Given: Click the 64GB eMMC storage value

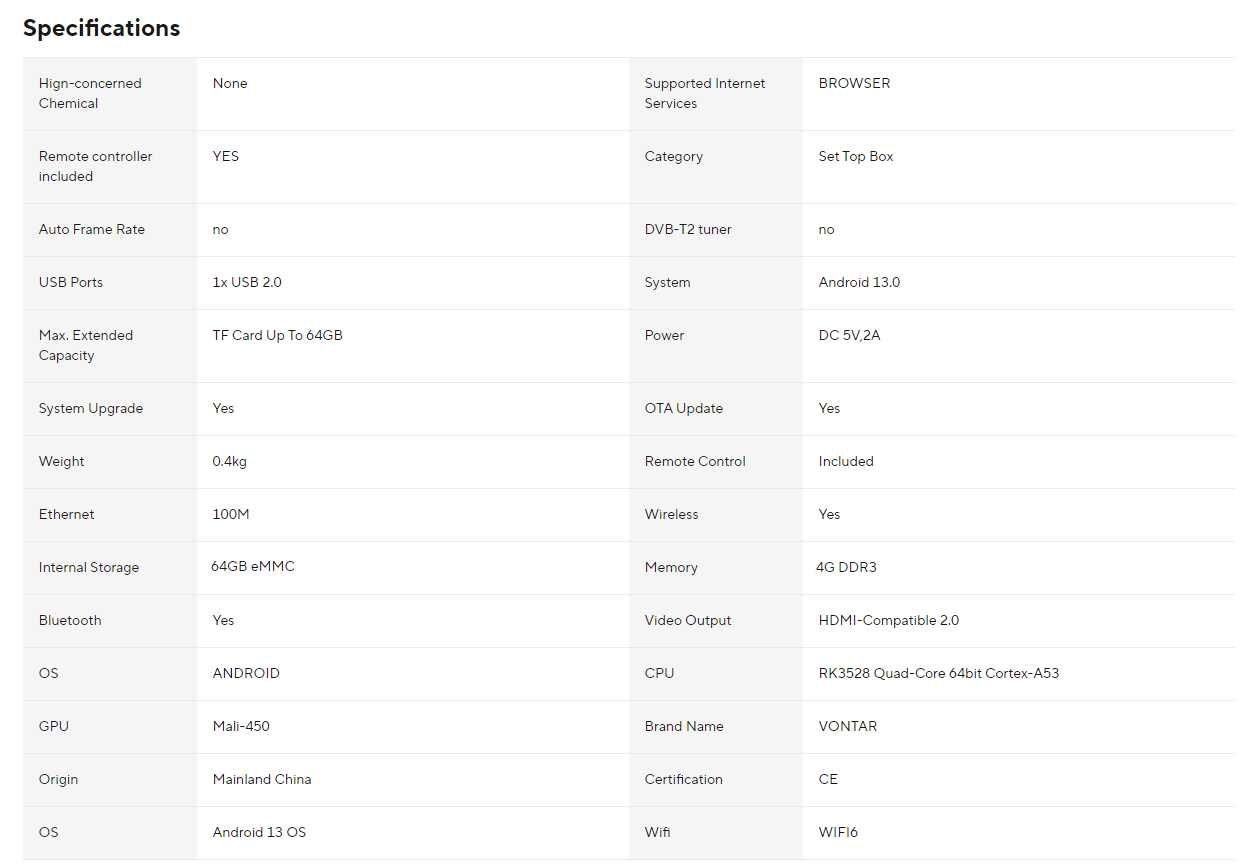Looking at the screenshot, I should coord(252,566).
